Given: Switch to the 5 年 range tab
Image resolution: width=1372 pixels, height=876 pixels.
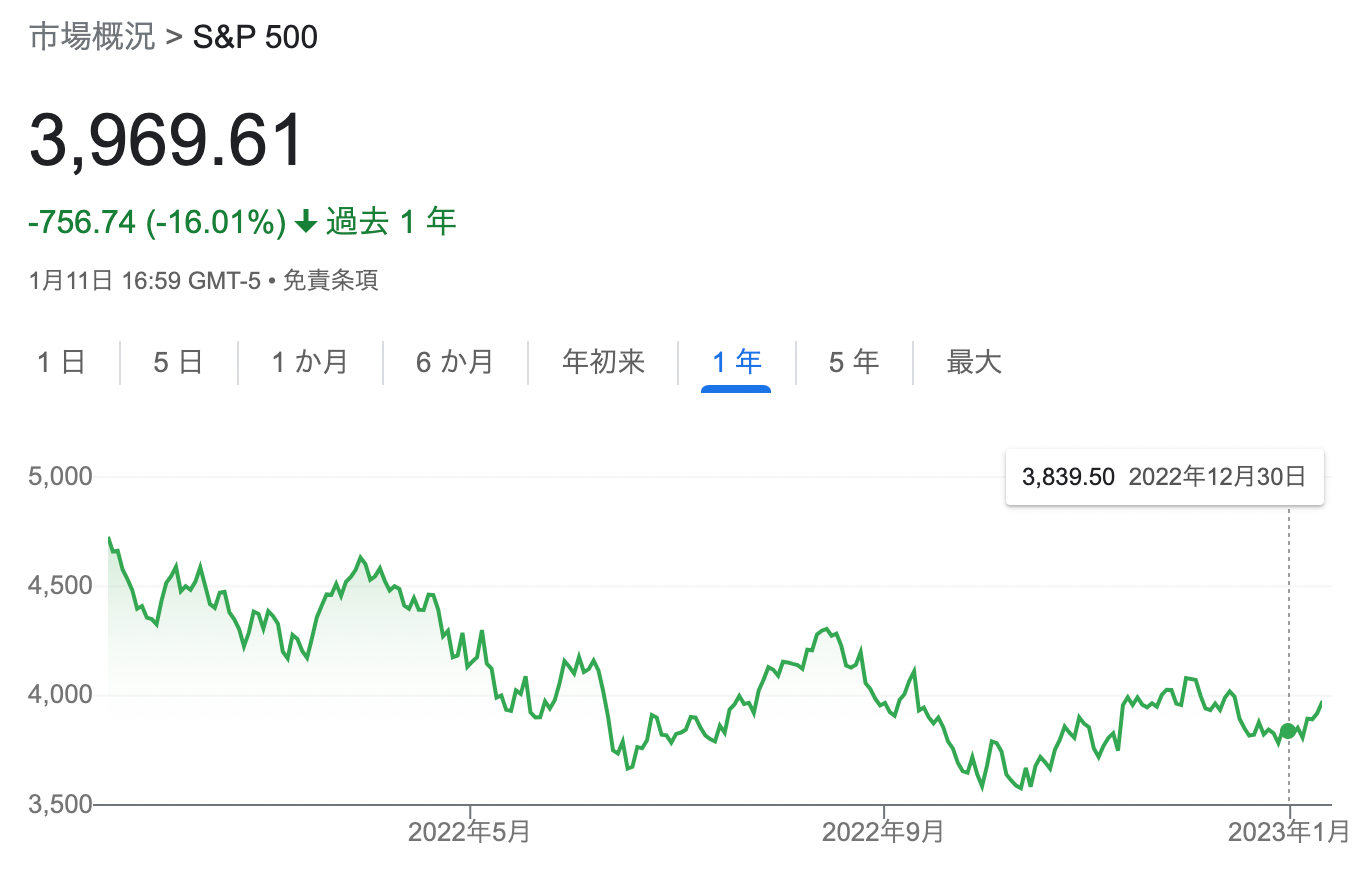Looking at the screenshot, I should pos(854,361).
